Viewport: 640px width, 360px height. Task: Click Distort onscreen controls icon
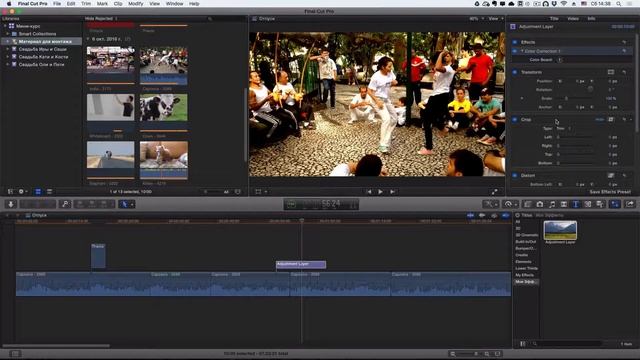tap(611, 176)
